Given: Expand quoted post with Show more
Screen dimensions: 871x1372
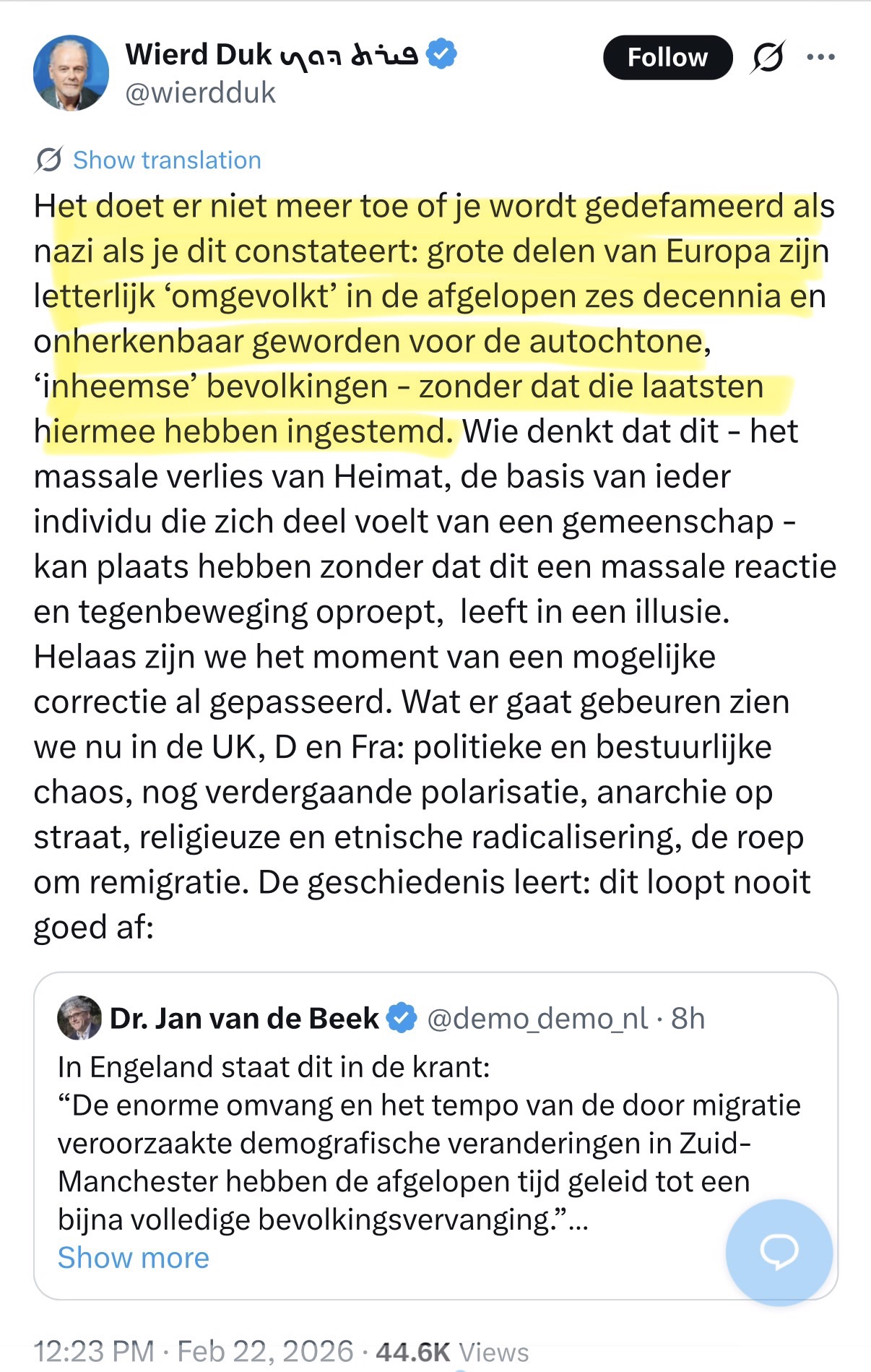Looking at the screenshot, I should [x=134, y=1258].
